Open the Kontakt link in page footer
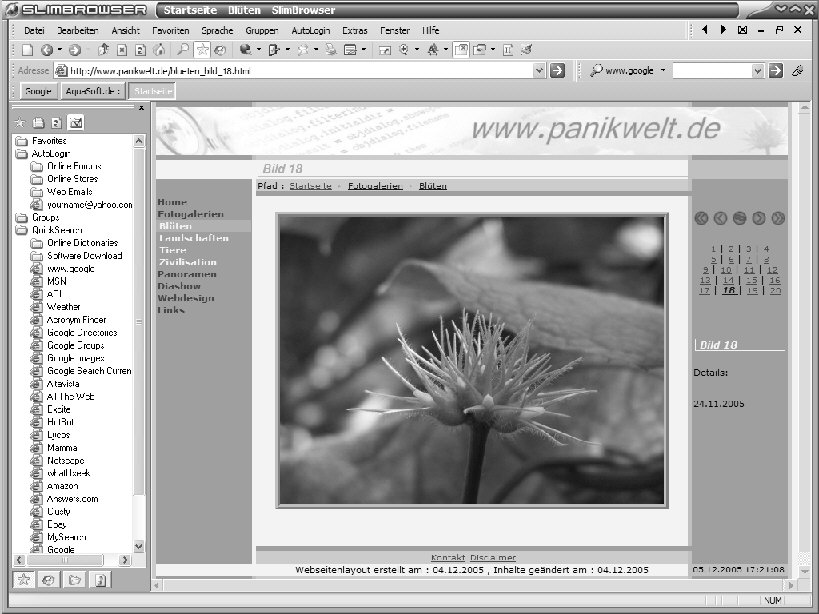Viewport: 819px width, 614px height. 447,557
